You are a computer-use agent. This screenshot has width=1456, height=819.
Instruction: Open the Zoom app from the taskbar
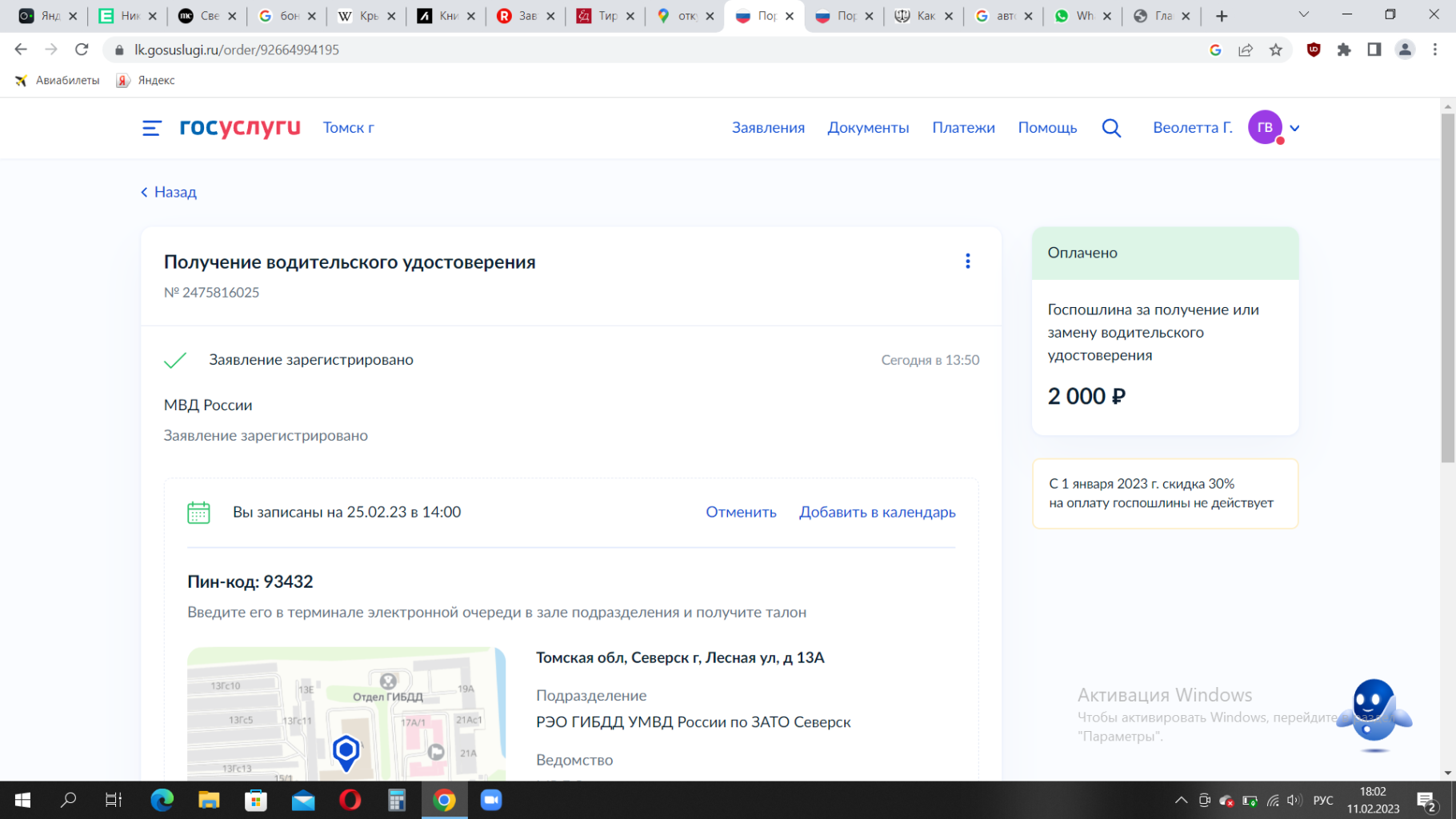tap(491, 800)
